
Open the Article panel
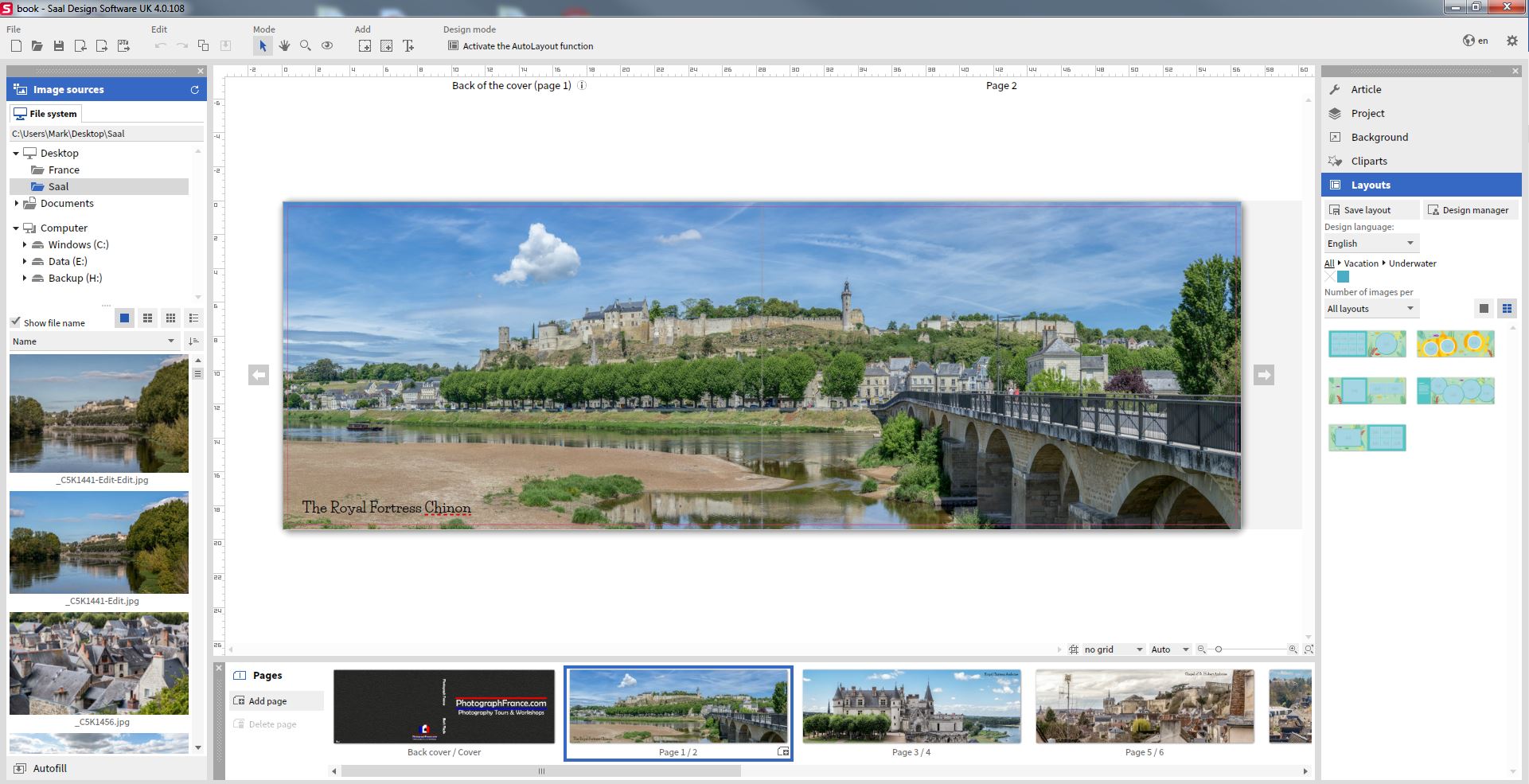pyautogui.click(x=1422, y=90)
